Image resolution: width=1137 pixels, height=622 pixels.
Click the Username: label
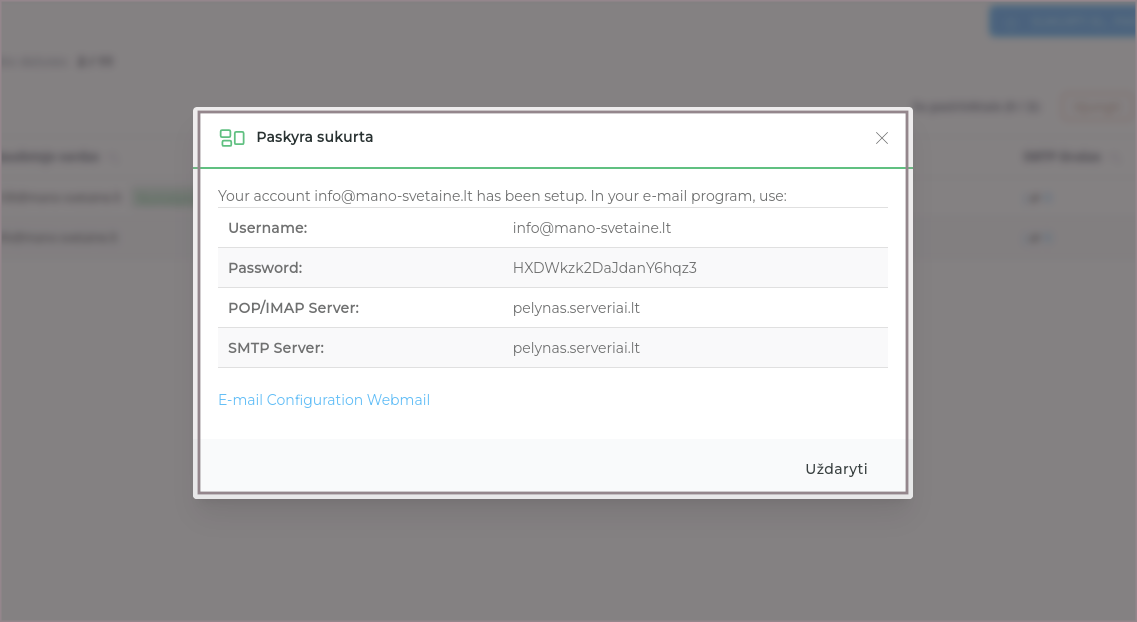point(267,228)
